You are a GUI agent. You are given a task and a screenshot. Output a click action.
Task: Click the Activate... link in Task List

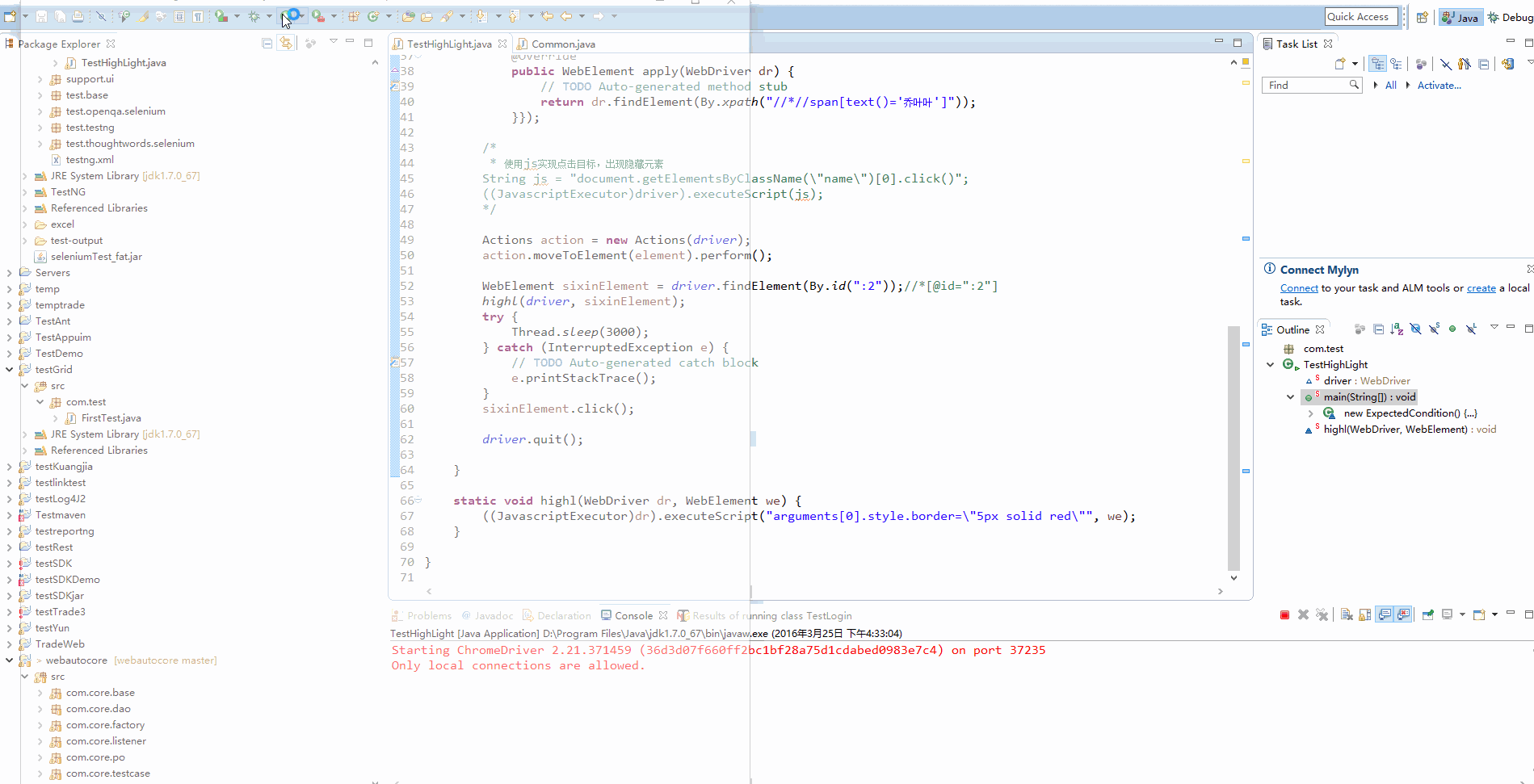coord(1439,86)
